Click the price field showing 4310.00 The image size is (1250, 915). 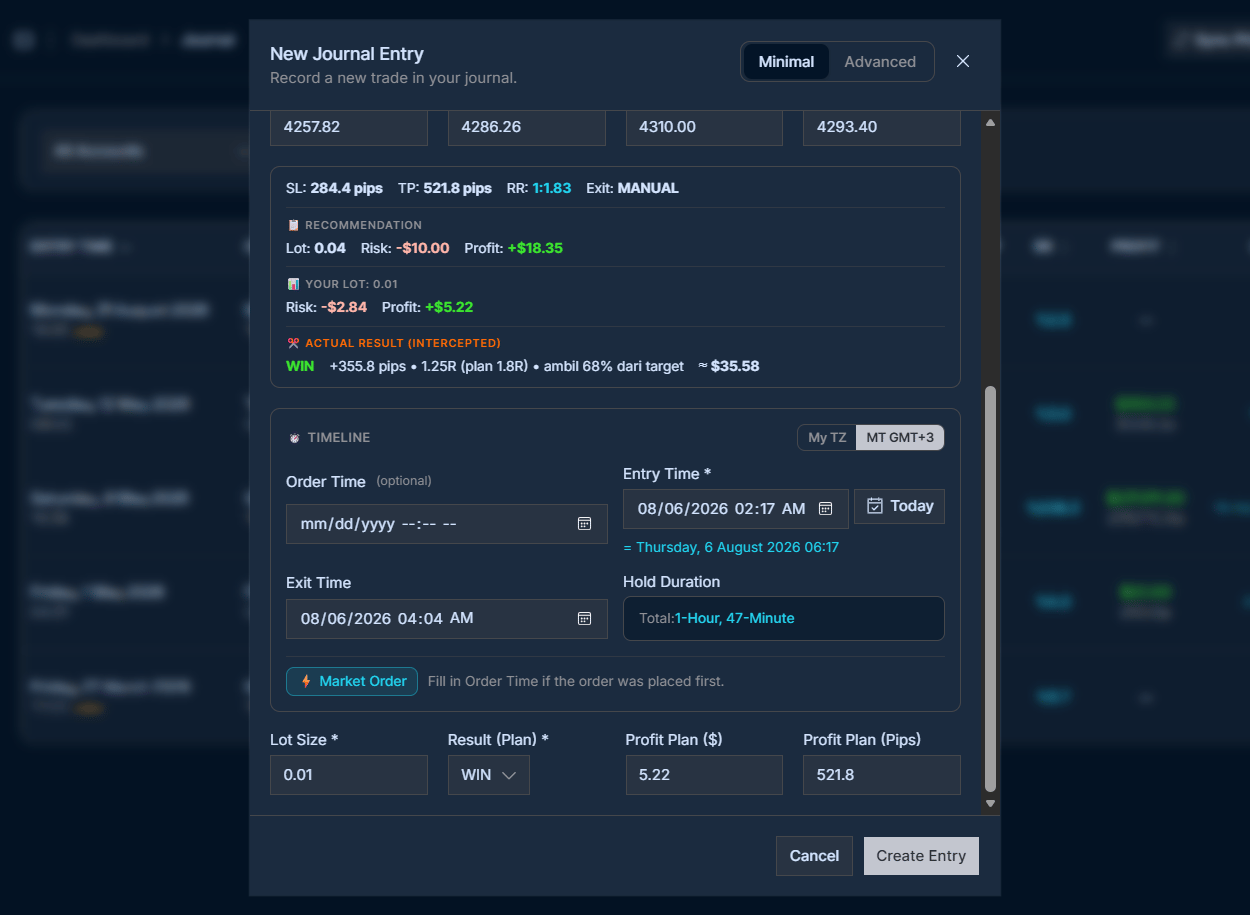pyautogui.click(x=704, y=127)
